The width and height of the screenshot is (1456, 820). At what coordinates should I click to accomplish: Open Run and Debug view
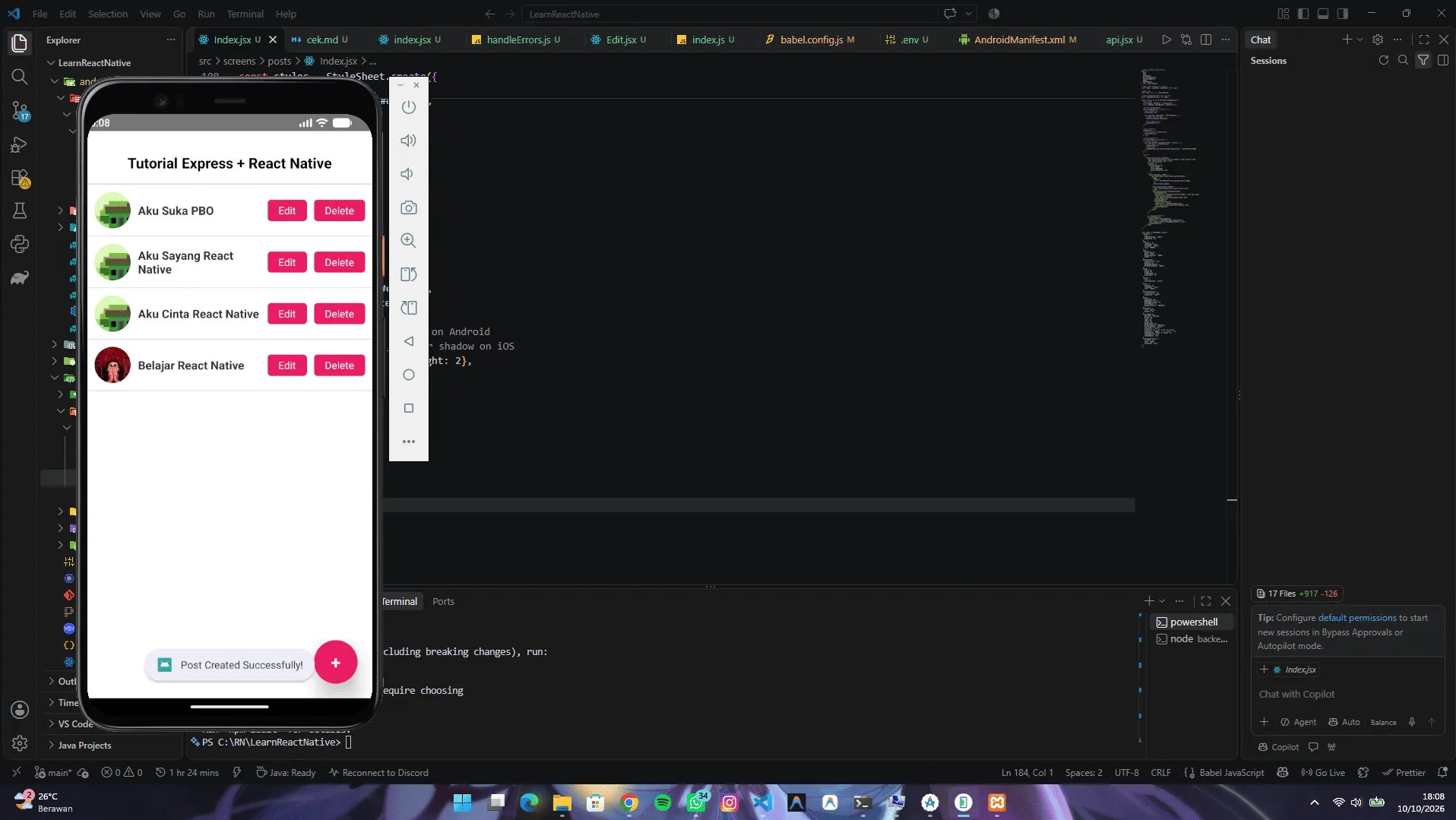[x=20, y=145]
